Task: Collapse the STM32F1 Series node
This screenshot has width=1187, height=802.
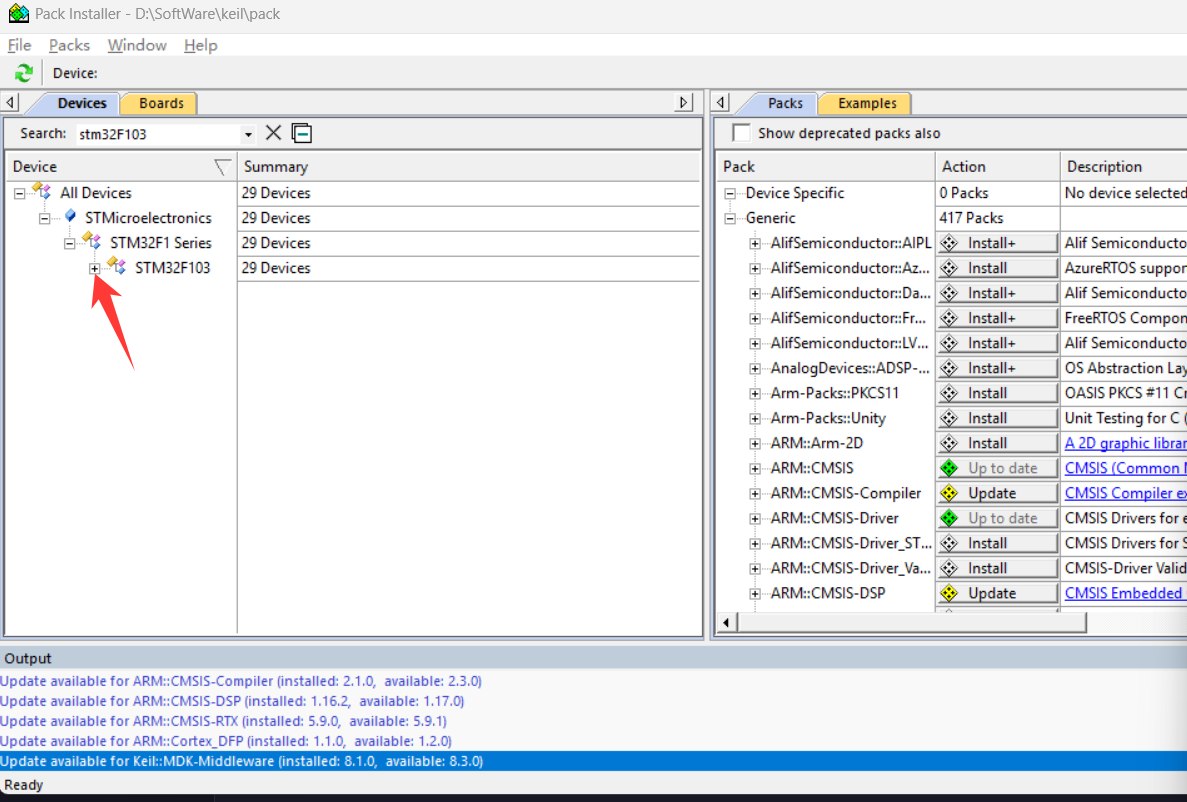Action: pyautogui.click(x=70, y=243)
